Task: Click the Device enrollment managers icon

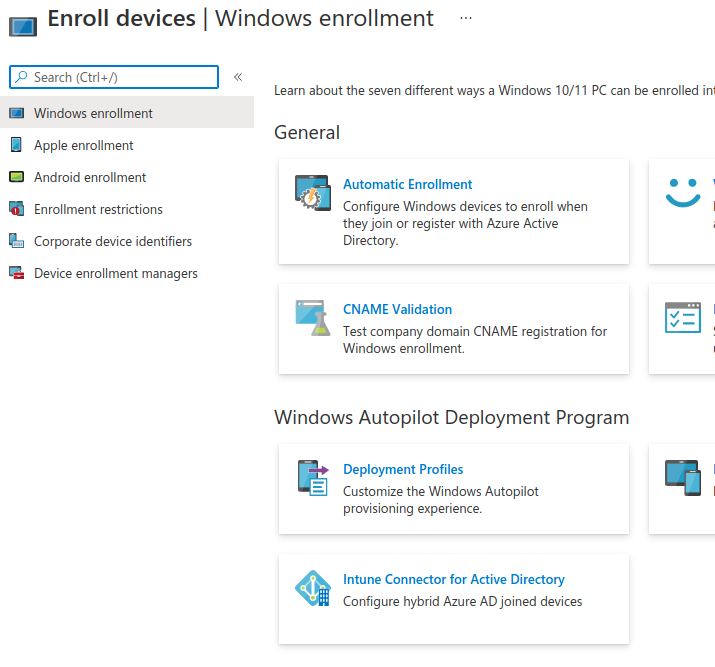Action: pos(17,273)
